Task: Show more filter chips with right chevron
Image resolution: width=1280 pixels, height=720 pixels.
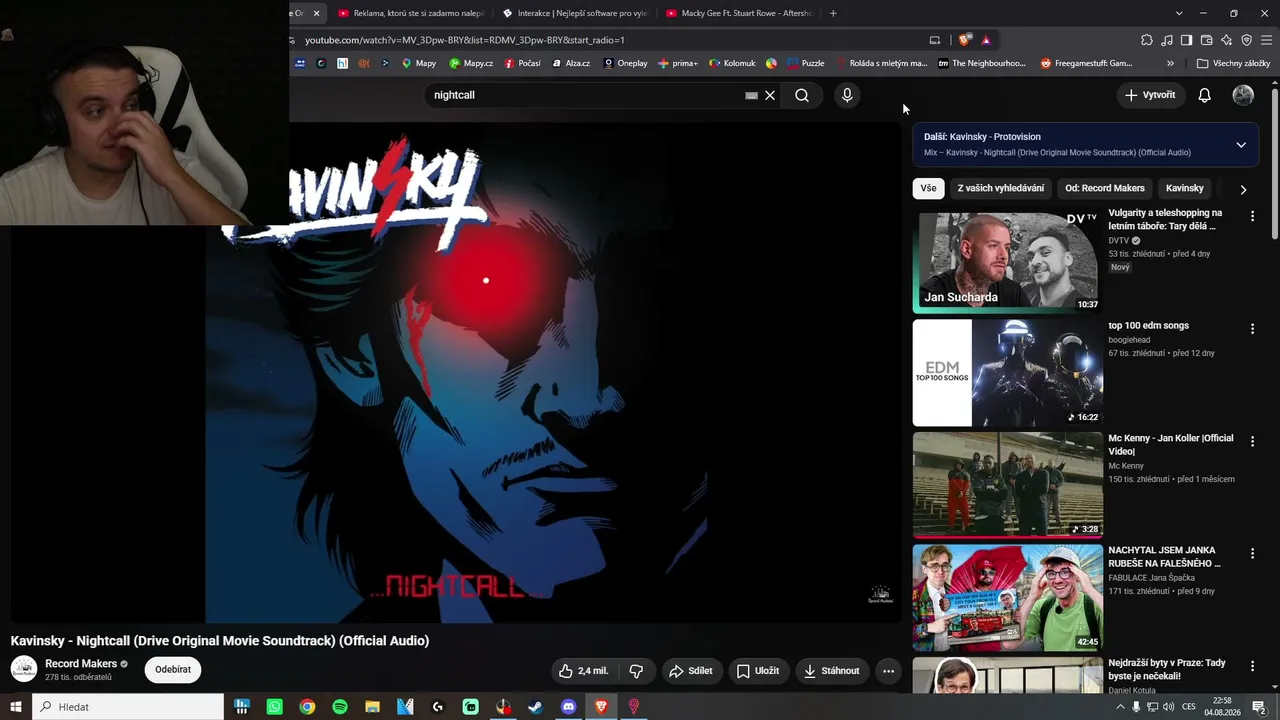Action: 1243,189
